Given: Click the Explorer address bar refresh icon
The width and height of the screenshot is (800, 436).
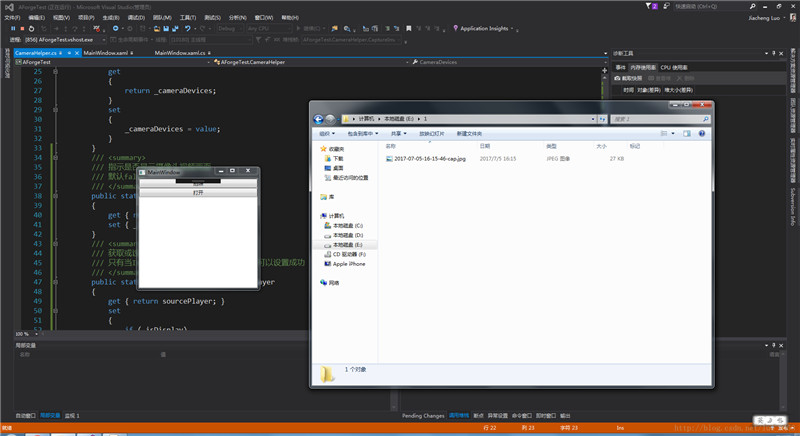Looking at the screenshot, I should point(603,119).
